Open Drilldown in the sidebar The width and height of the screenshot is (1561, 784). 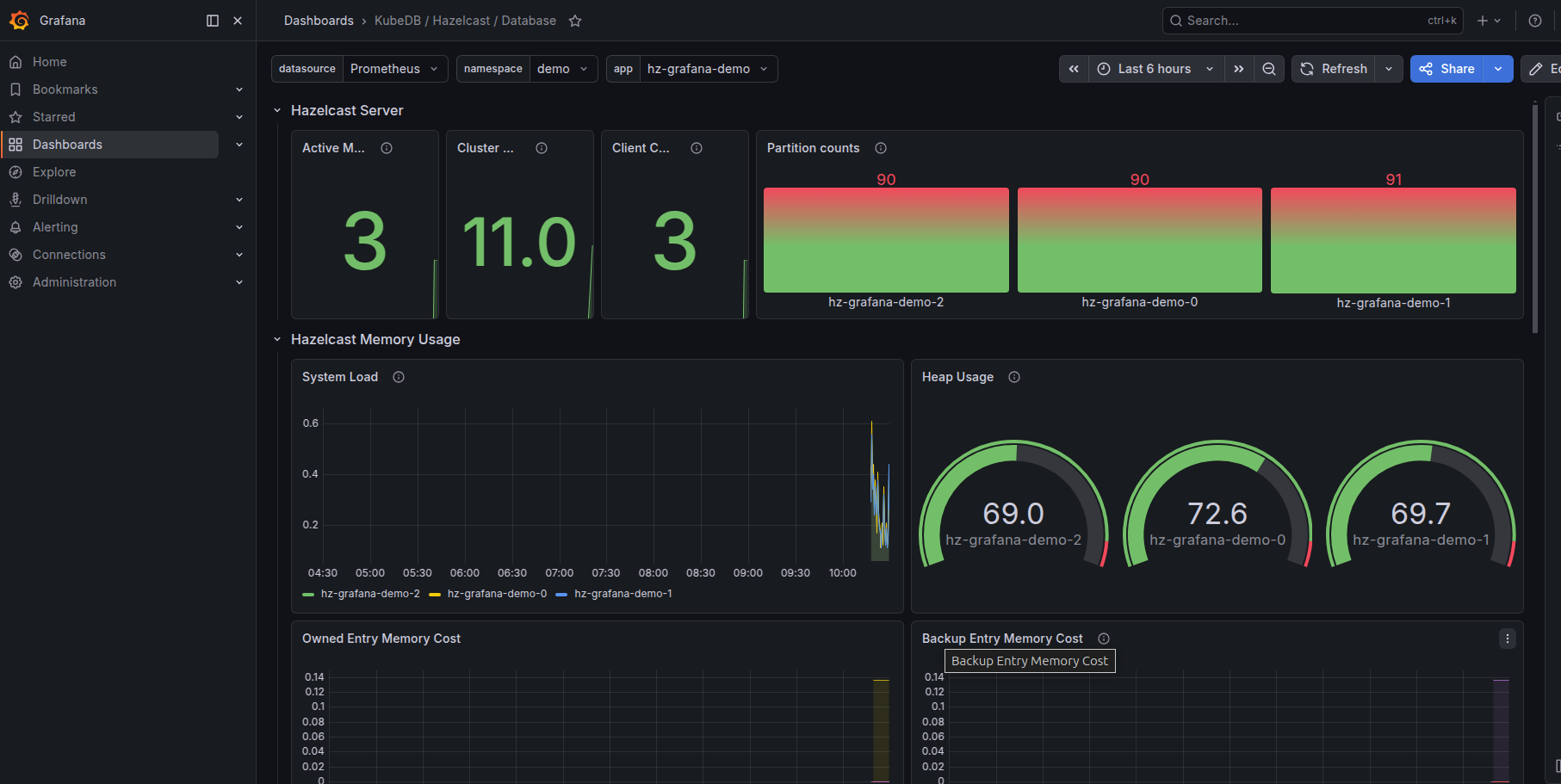pyautogui.click(x=60, y=200)
